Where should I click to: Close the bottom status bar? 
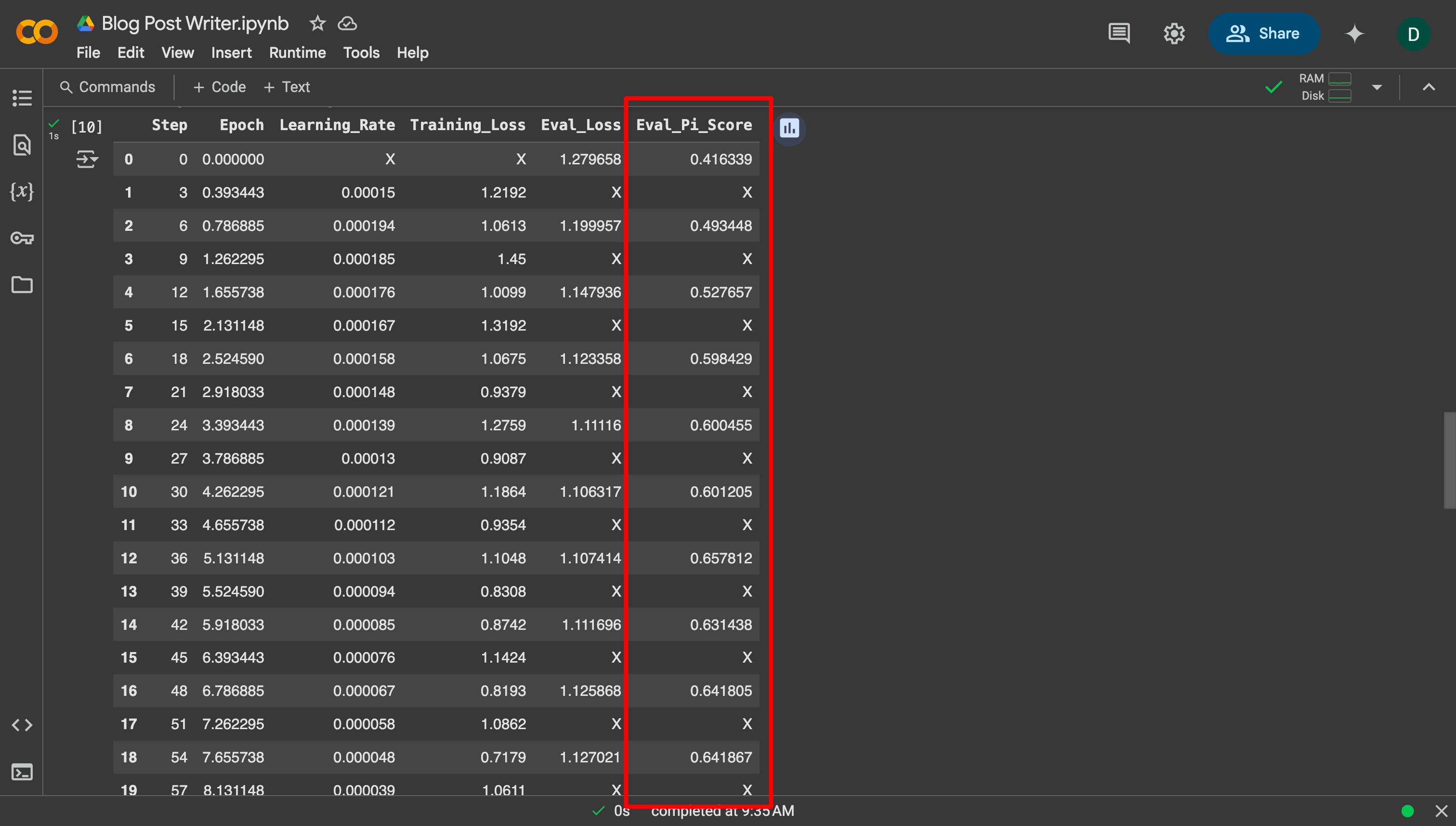click(1441, 811)
